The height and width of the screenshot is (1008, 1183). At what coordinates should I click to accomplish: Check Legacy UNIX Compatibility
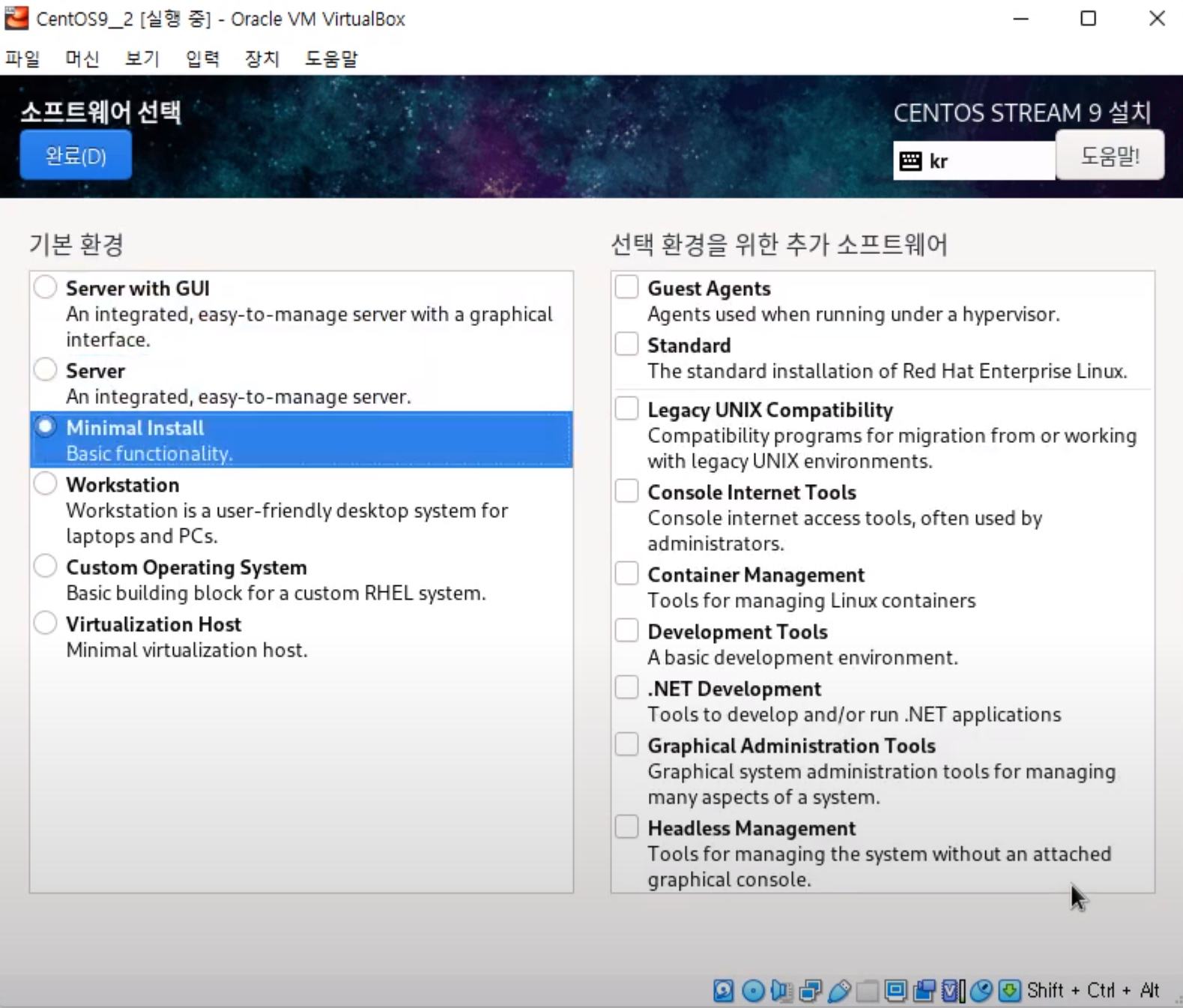(626, 408)
